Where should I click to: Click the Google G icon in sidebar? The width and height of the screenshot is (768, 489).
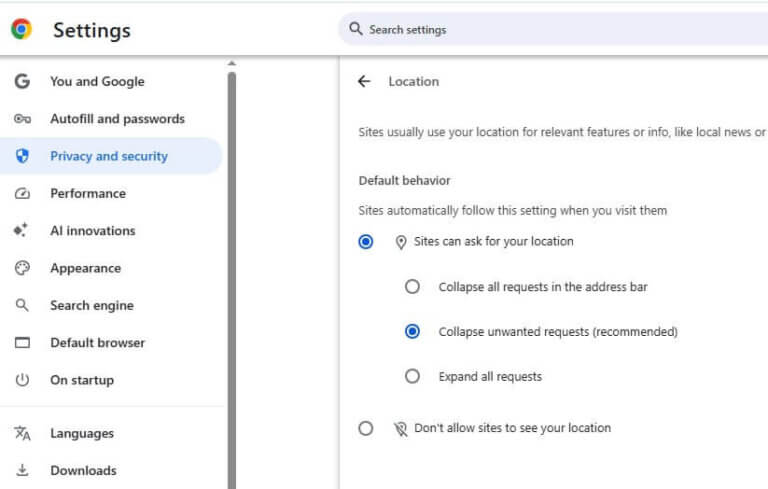coord(22,81)
